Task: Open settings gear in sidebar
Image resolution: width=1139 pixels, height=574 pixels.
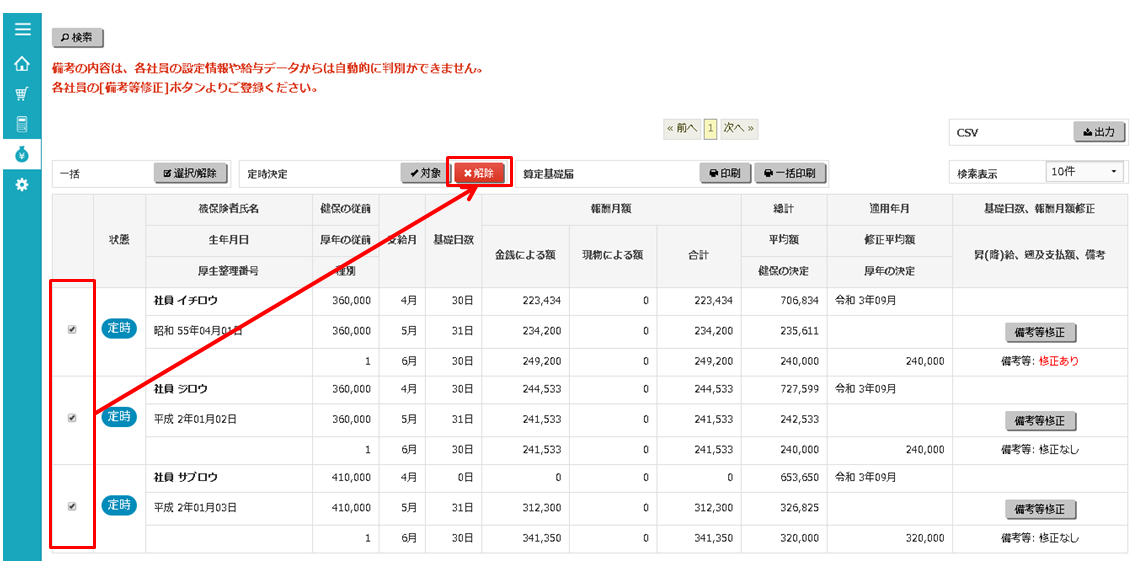Action: (x=22, y=186)
